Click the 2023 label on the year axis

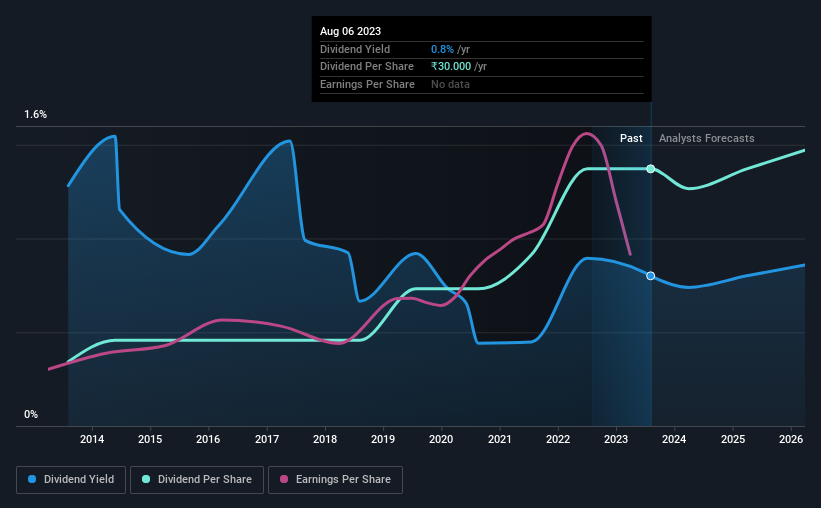[x=616, y=439]
